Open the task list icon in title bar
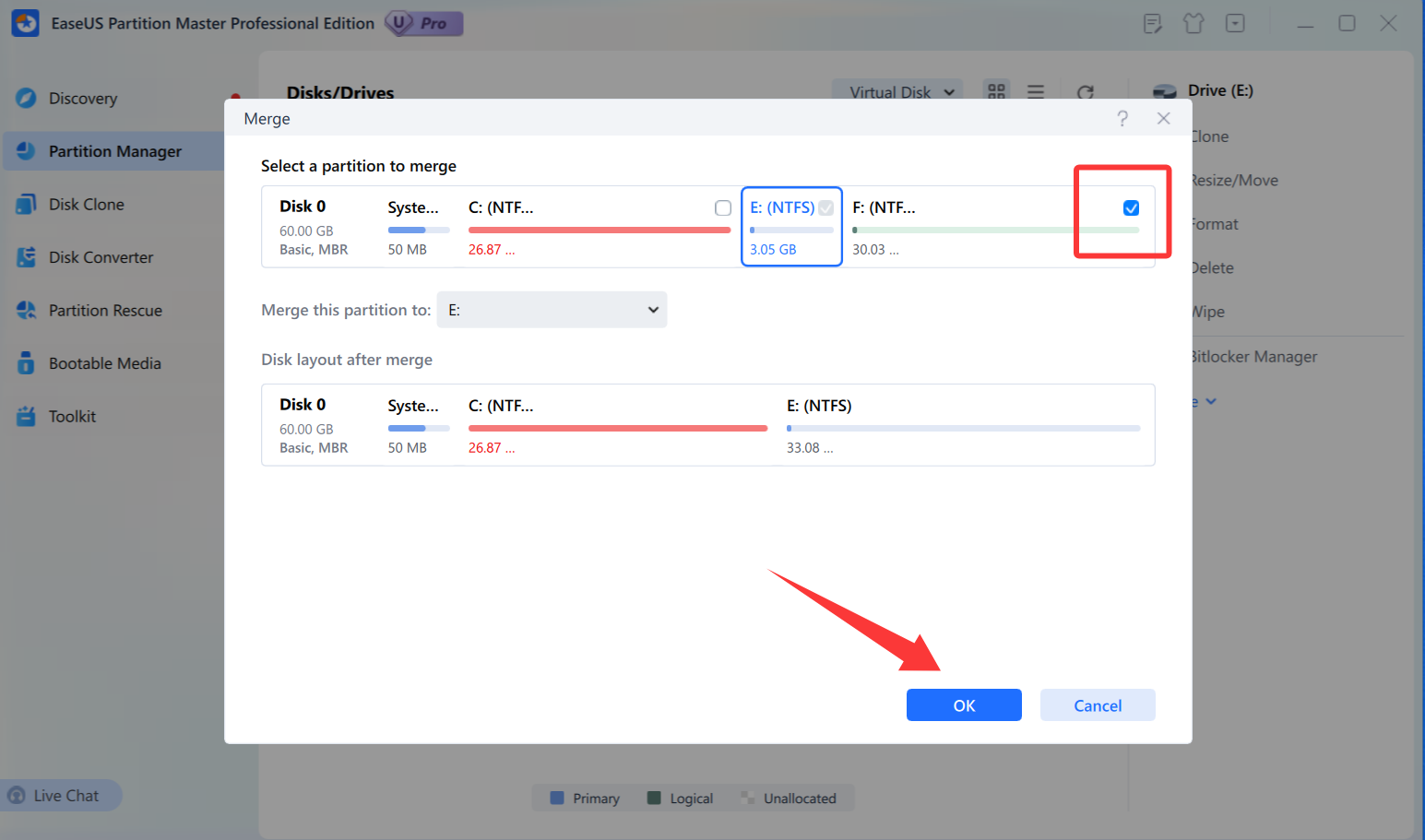Image resolution: width=1425 pixels, height=840 pixels. click(x=1152, y=24)
